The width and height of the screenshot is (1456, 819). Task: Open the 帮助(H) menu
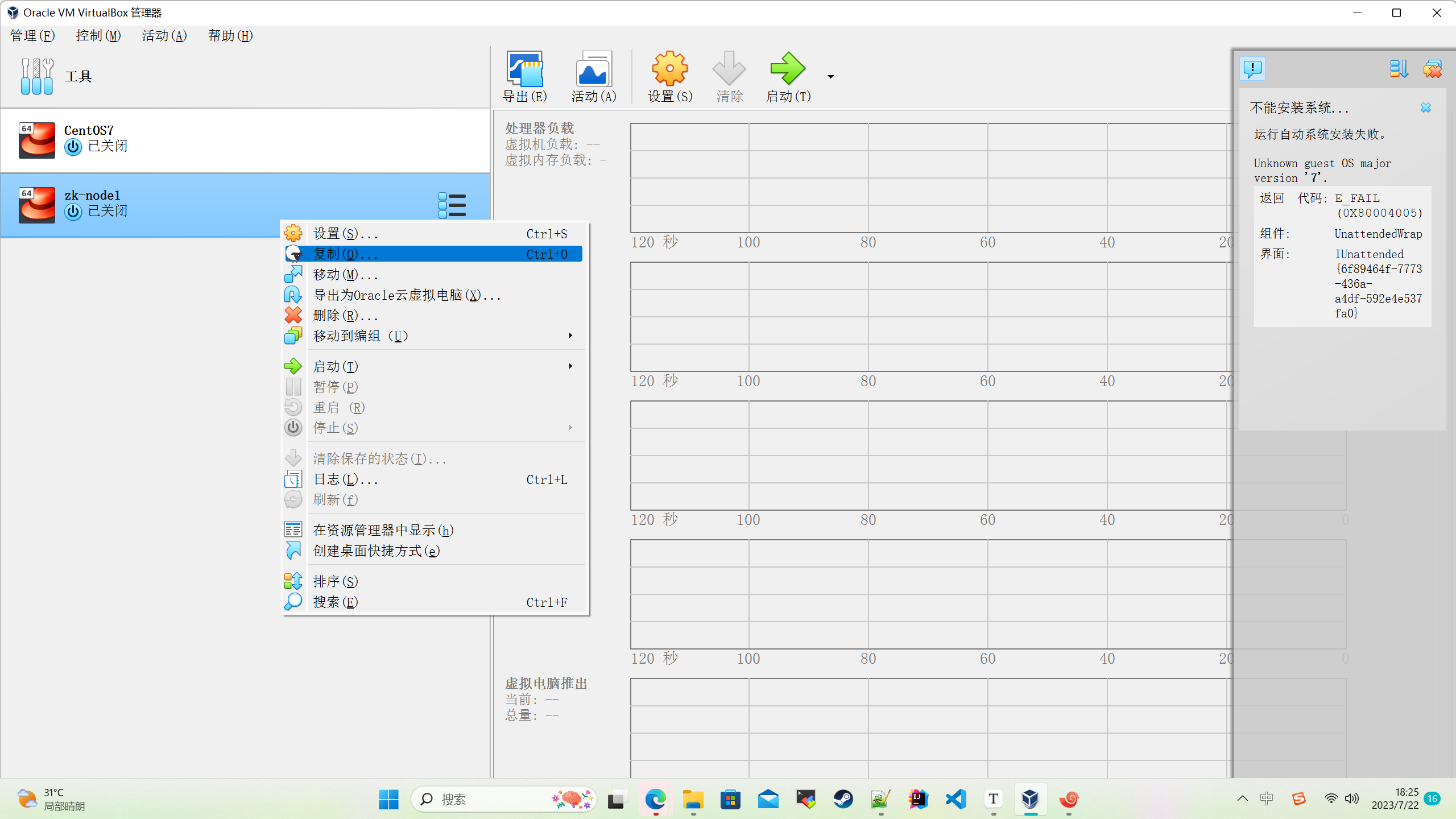point(230,35)
